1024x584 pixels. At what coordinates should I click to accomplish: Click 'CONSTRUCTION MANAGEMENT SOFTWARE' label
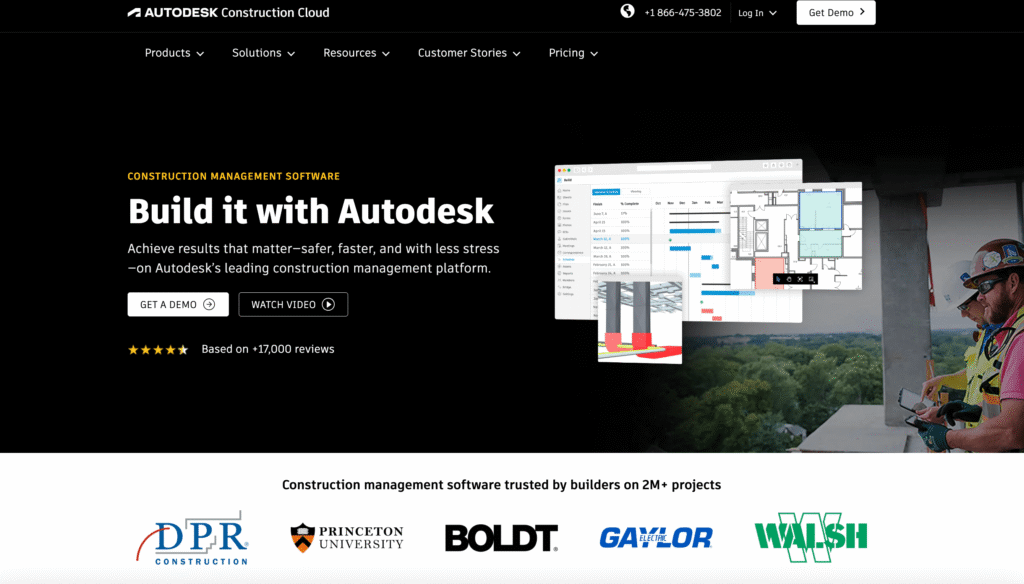click(x=234, y=176)
